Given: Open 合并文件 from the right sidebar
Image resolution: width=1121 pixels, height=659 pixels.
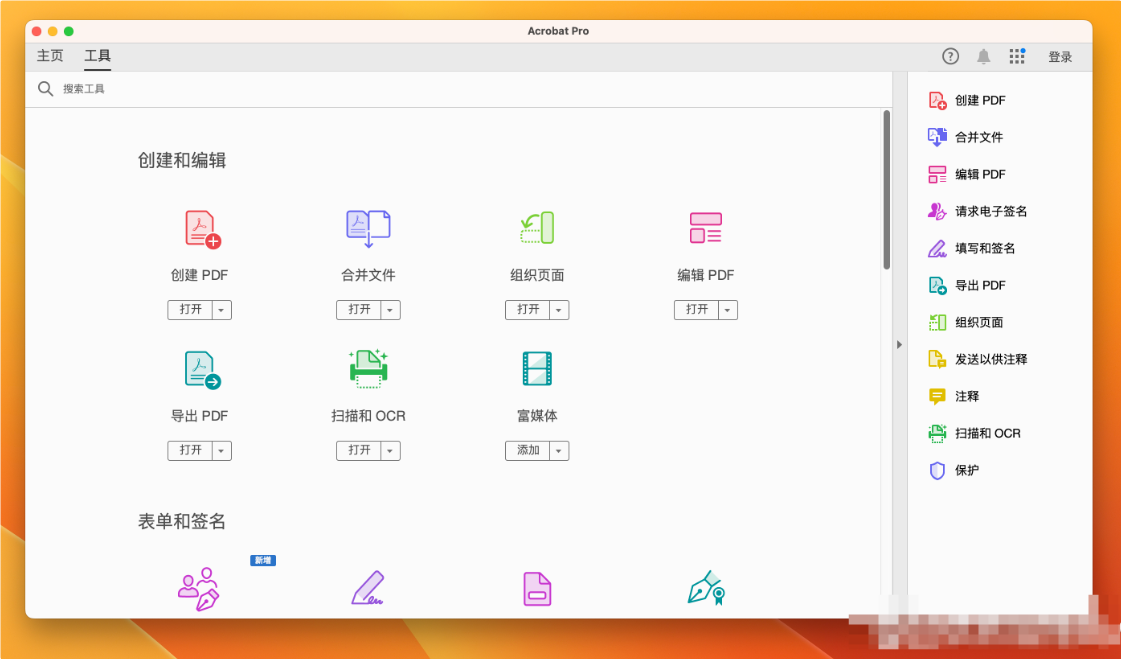Looking at the screenshot, I should [x=965, y=137].
